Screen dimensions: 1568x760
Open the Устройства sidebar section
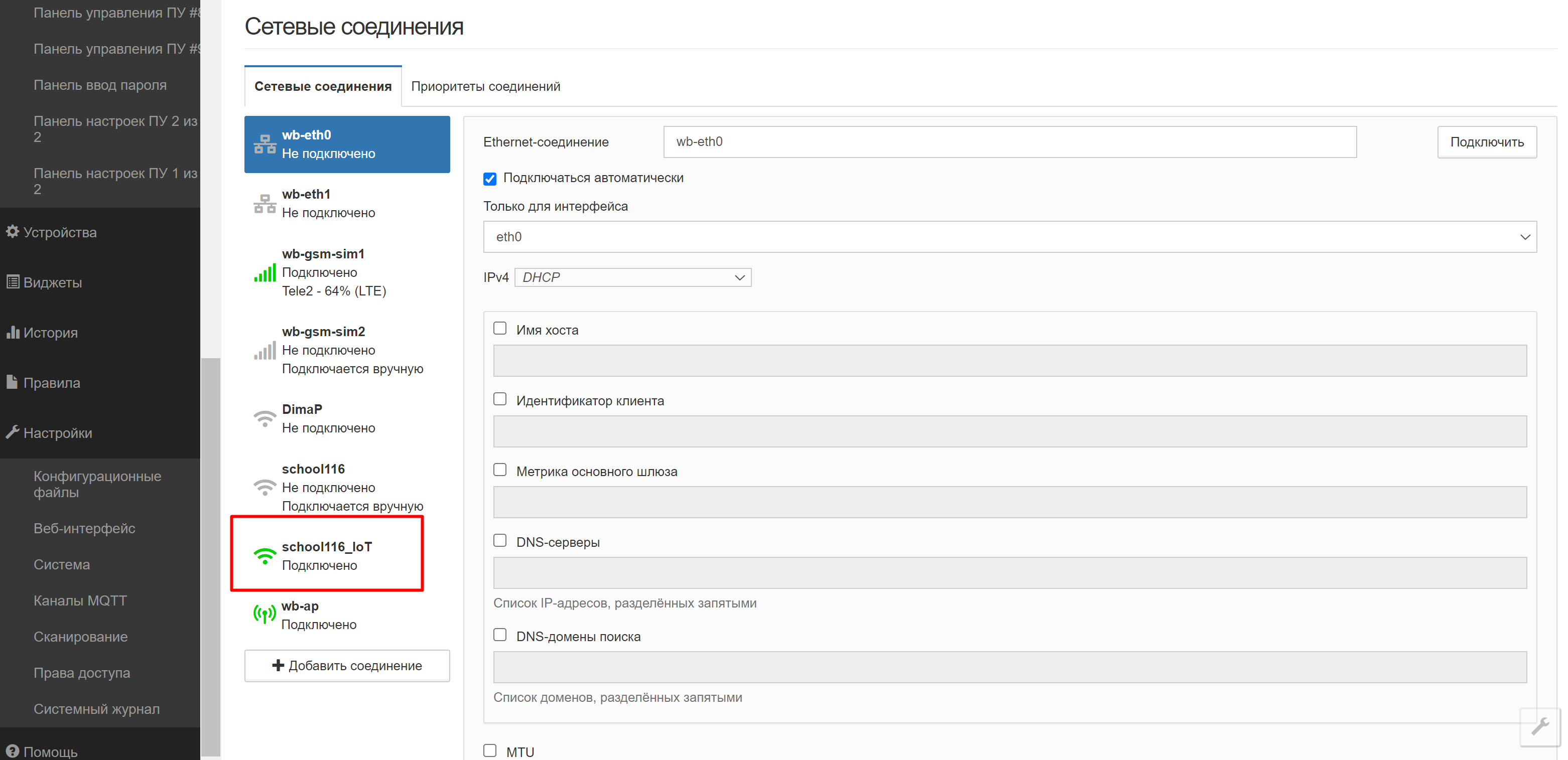point(60,232)
